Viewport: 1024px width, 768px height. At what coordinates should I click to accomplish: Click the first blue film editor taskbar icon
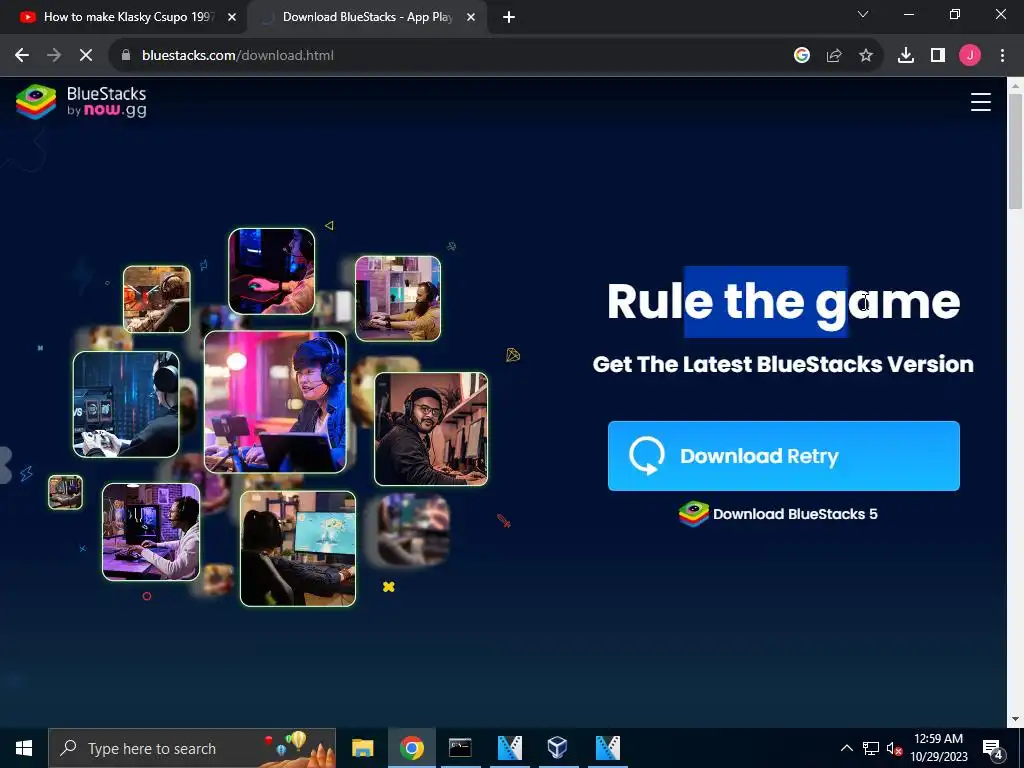coord(509,748)
